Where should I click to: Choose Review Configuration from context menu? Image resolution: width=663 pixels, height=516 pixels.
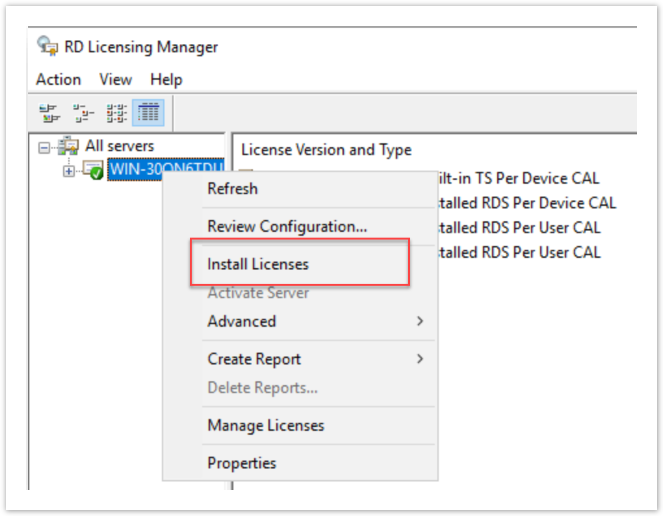tap(287, 227)
